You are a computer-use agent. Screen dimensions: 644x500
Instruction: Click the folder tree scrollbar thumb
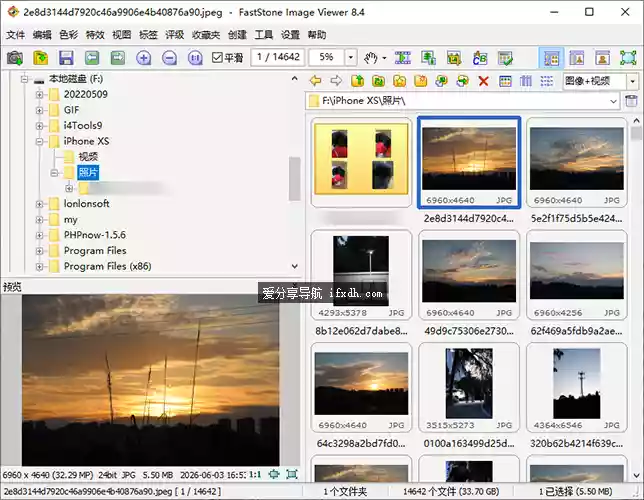[294, 179]
